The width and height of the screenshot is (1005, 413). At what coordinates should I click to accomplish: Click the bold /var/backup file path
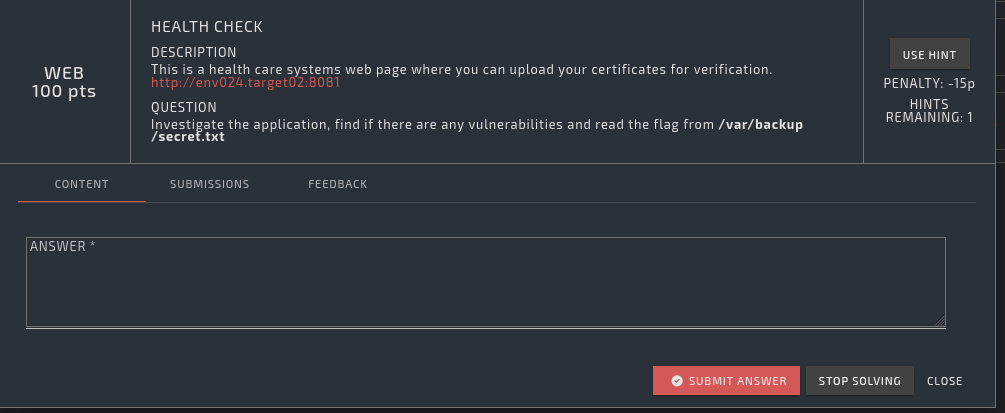pos(760,124)
